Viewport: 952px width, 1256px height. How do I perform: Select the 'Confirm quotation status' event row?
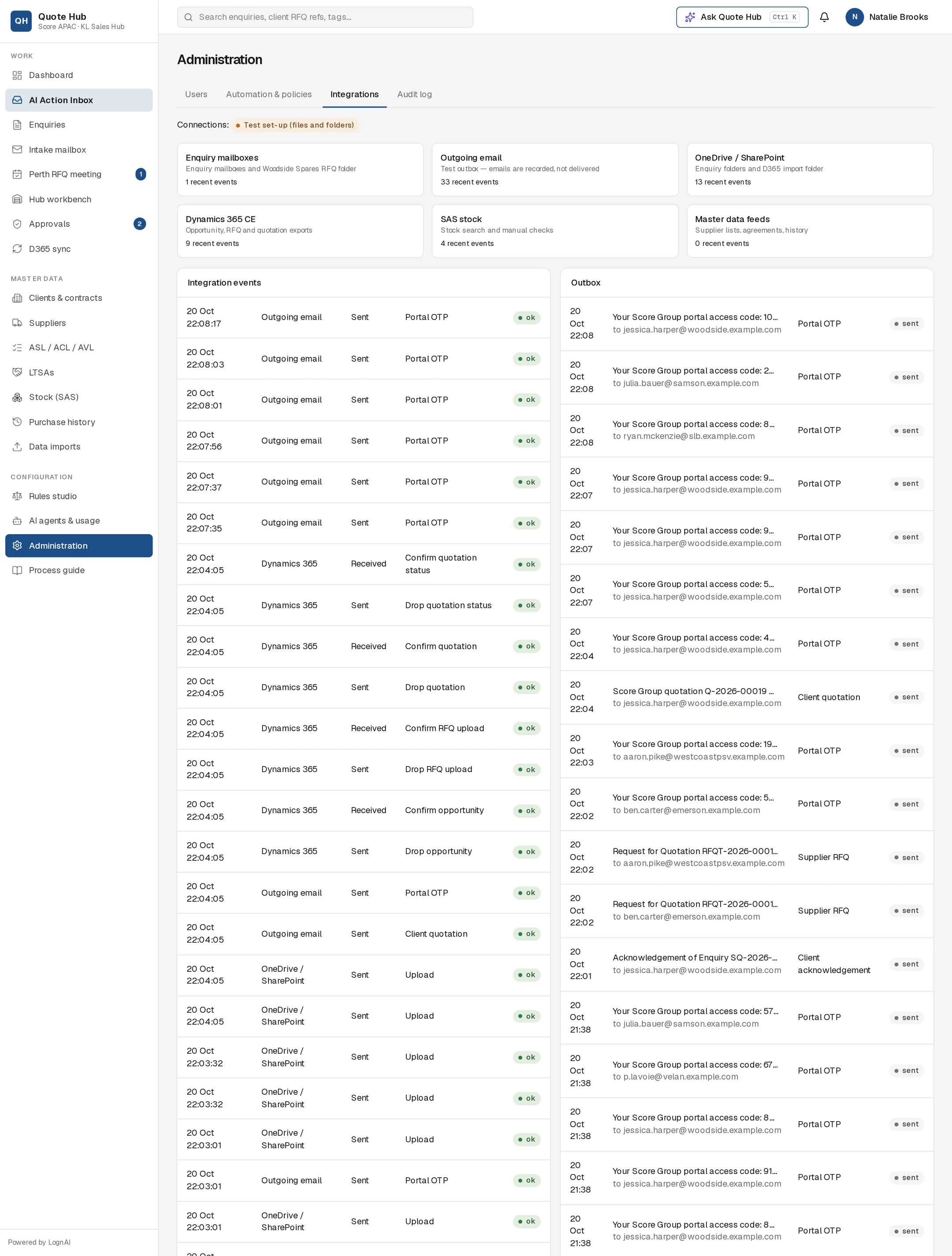click(x=364, y=565)
